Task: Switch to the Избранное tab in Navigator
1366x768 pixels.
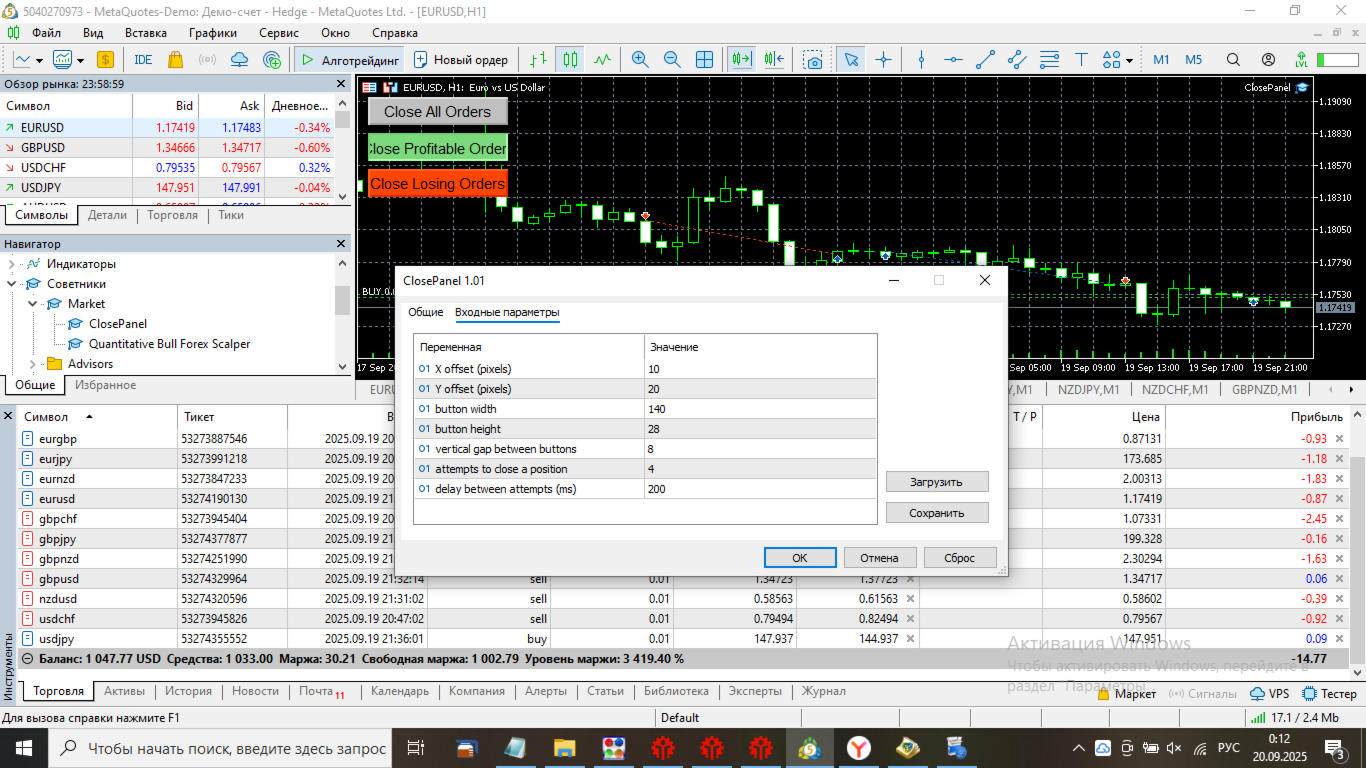Action: pyautogui.click(x=105, y=385)
